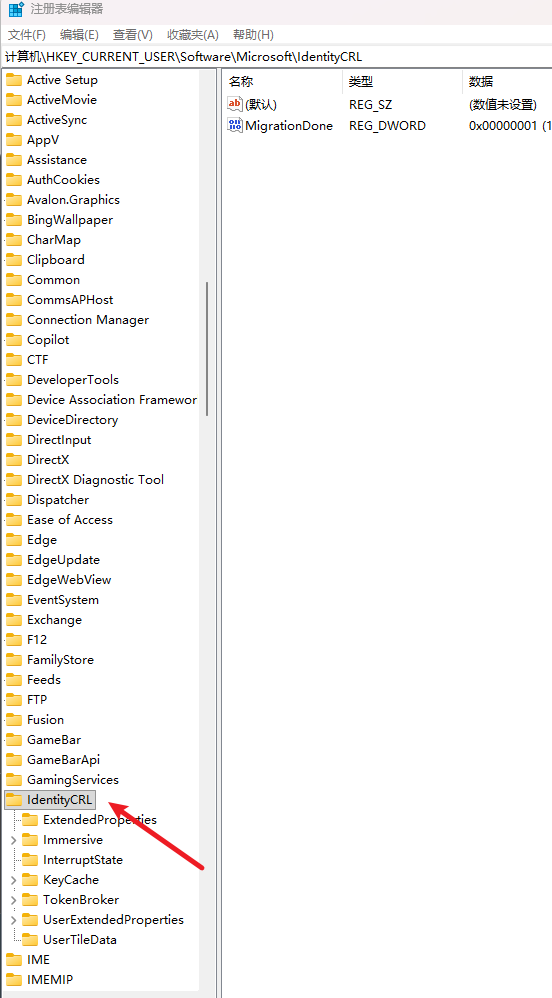Select the Copilot folder icon
The height and width of the screenshot is (998, 552).
point(14,340)
